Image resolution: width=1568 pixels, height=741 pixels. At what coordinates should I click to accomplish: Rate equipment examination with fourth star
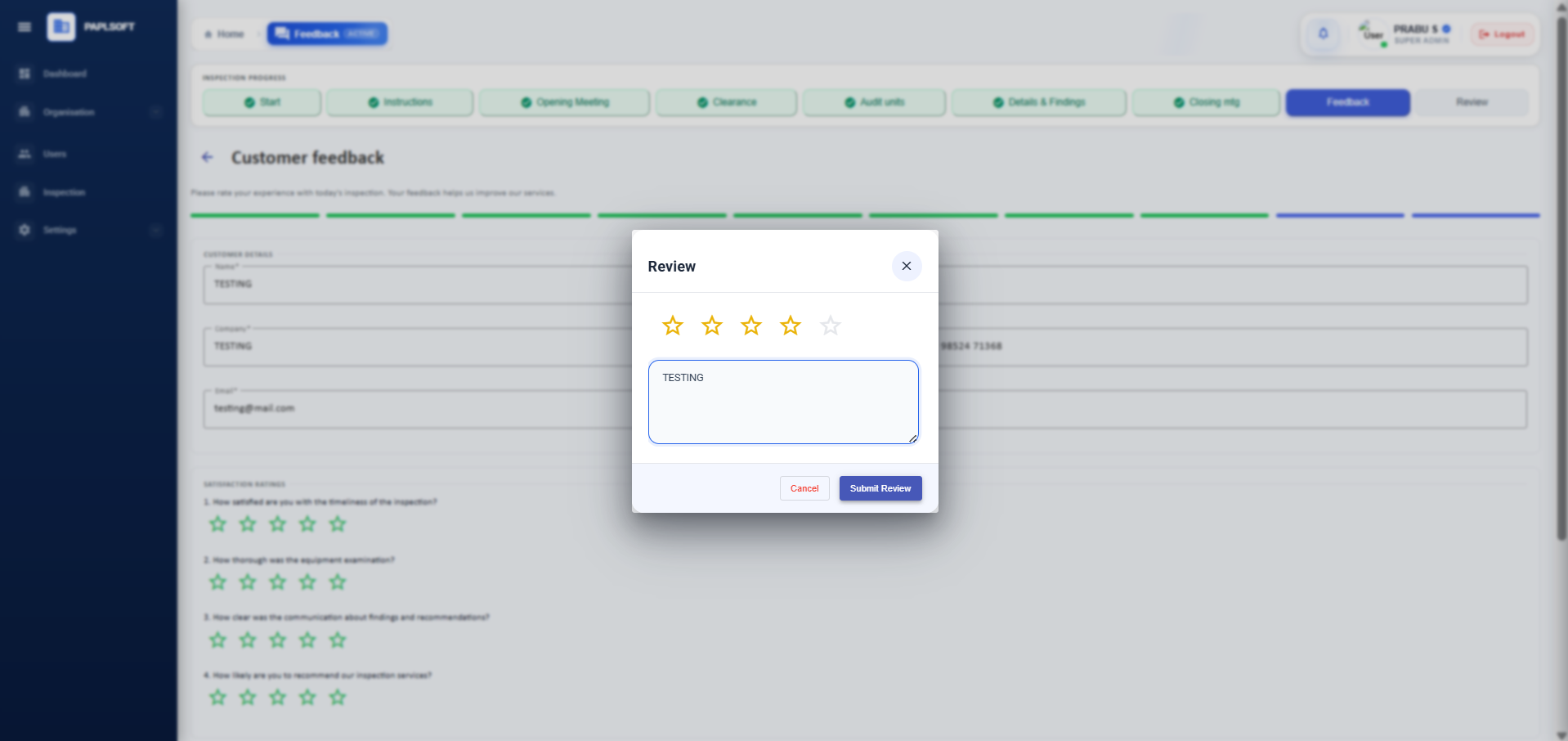pos(307,582)
